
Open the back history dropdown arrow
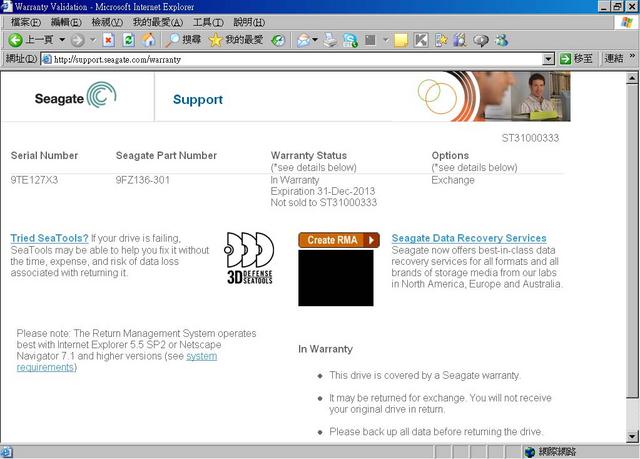pyautogui.click(x=62, y=40)
